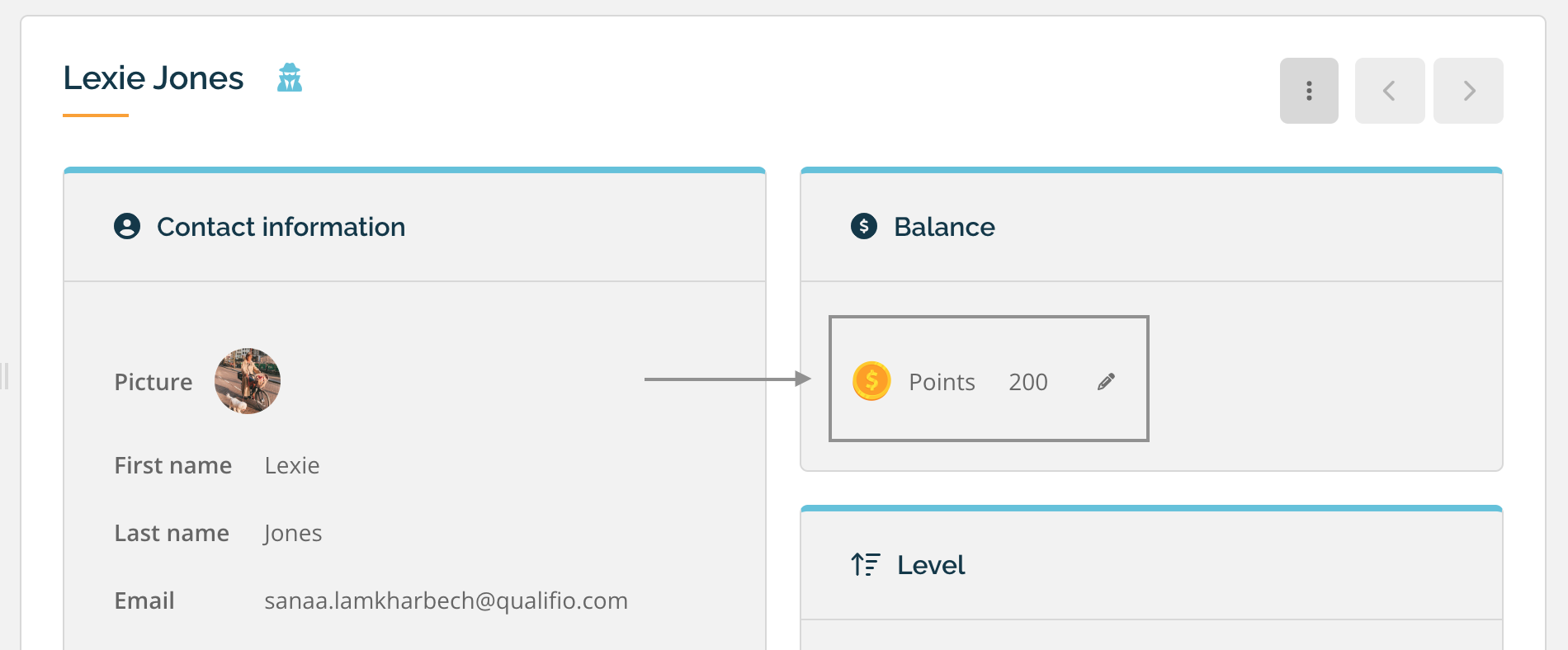Image resolution: width=1568 pixels, height=650 pixels.
Task: Click the Contact information person icon
Action: coord(127,226)
